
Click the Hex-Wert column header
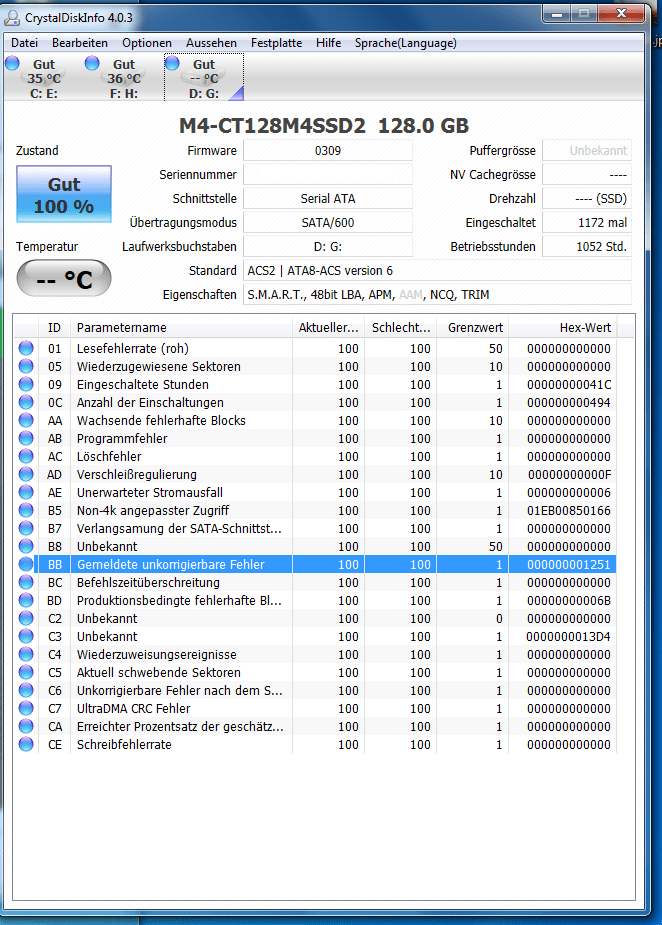click(x=563, y=327)
